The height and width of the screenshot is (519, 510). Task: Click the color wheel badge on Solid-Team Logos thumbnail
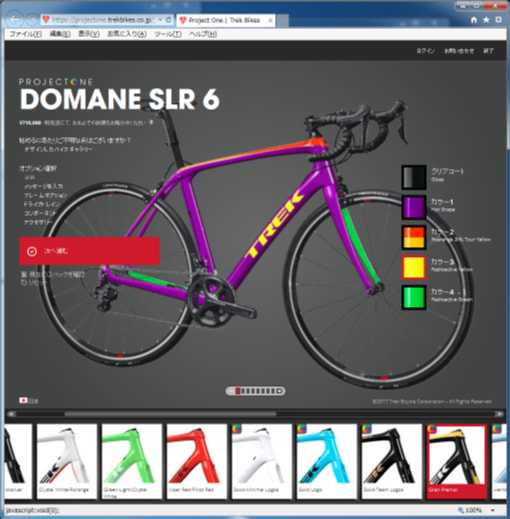[367, 429]
